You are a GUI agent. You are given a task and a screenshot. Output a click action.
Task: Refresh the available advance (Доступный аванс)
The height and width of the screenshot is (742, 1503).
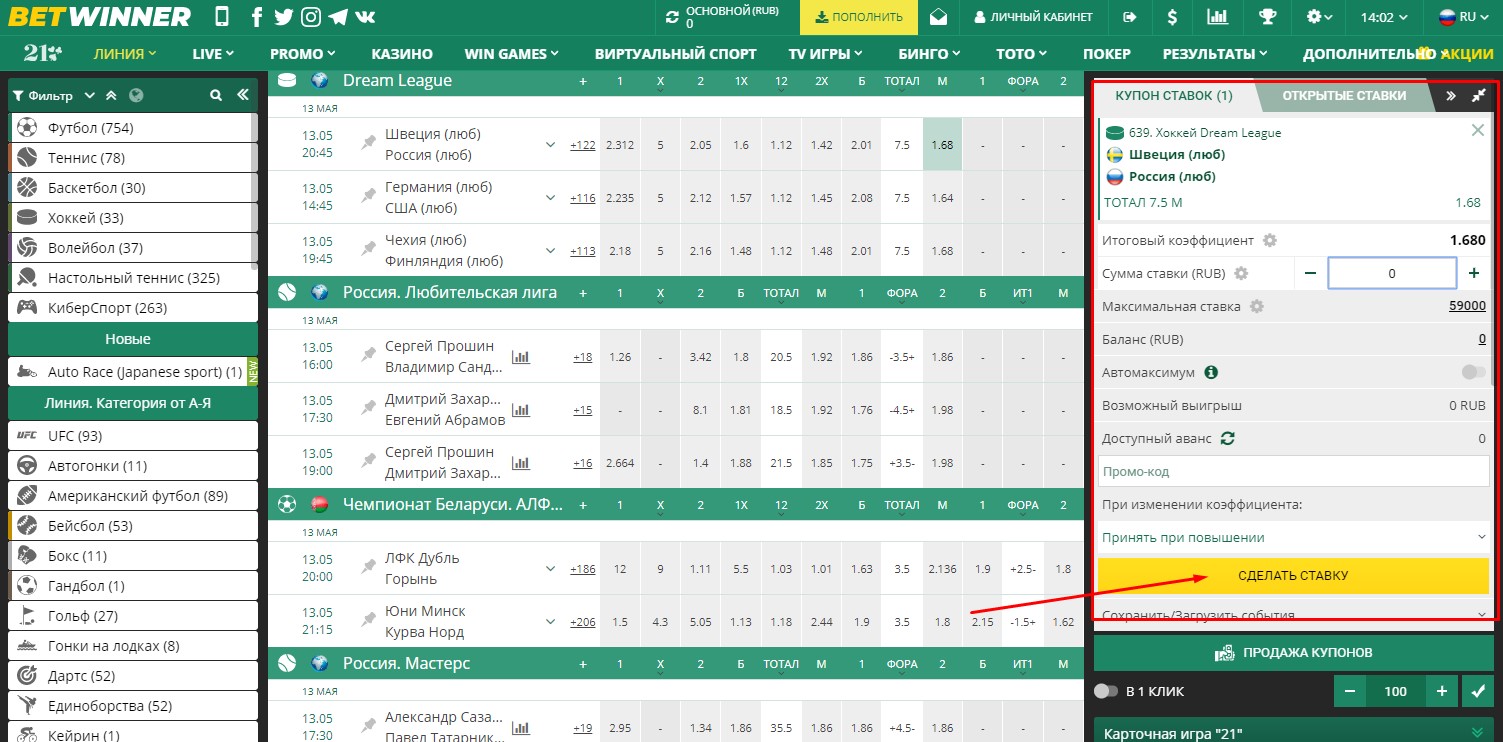[x=1228, y=438]
